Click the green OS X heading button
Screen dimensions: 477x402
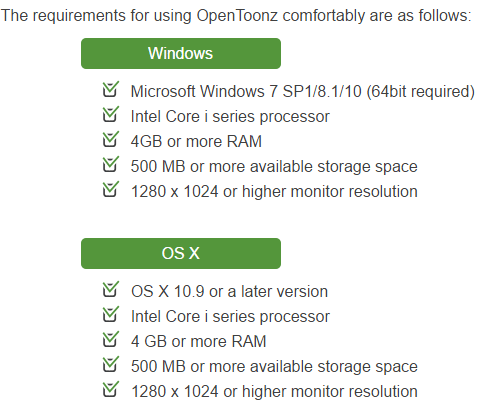coord(181,253)
